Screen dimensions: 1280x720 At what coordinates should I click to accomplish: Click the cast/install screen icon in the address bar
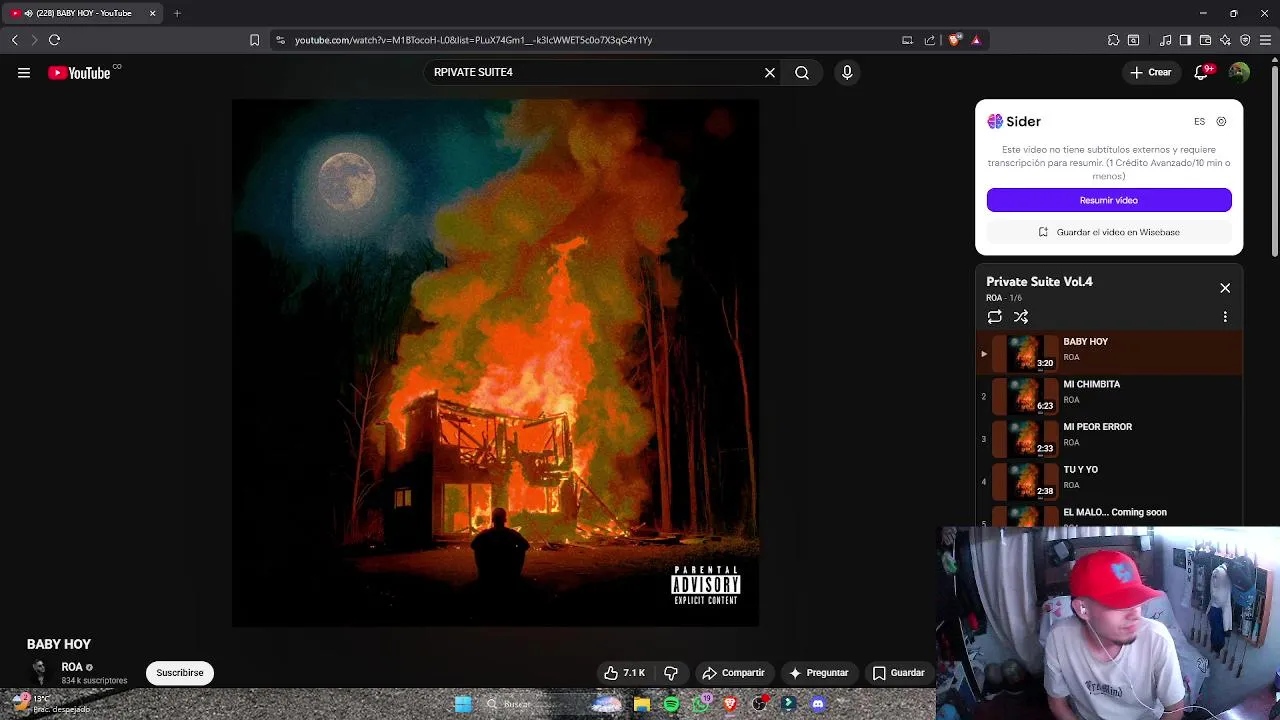pyautogui.click(x=907, y=40)
